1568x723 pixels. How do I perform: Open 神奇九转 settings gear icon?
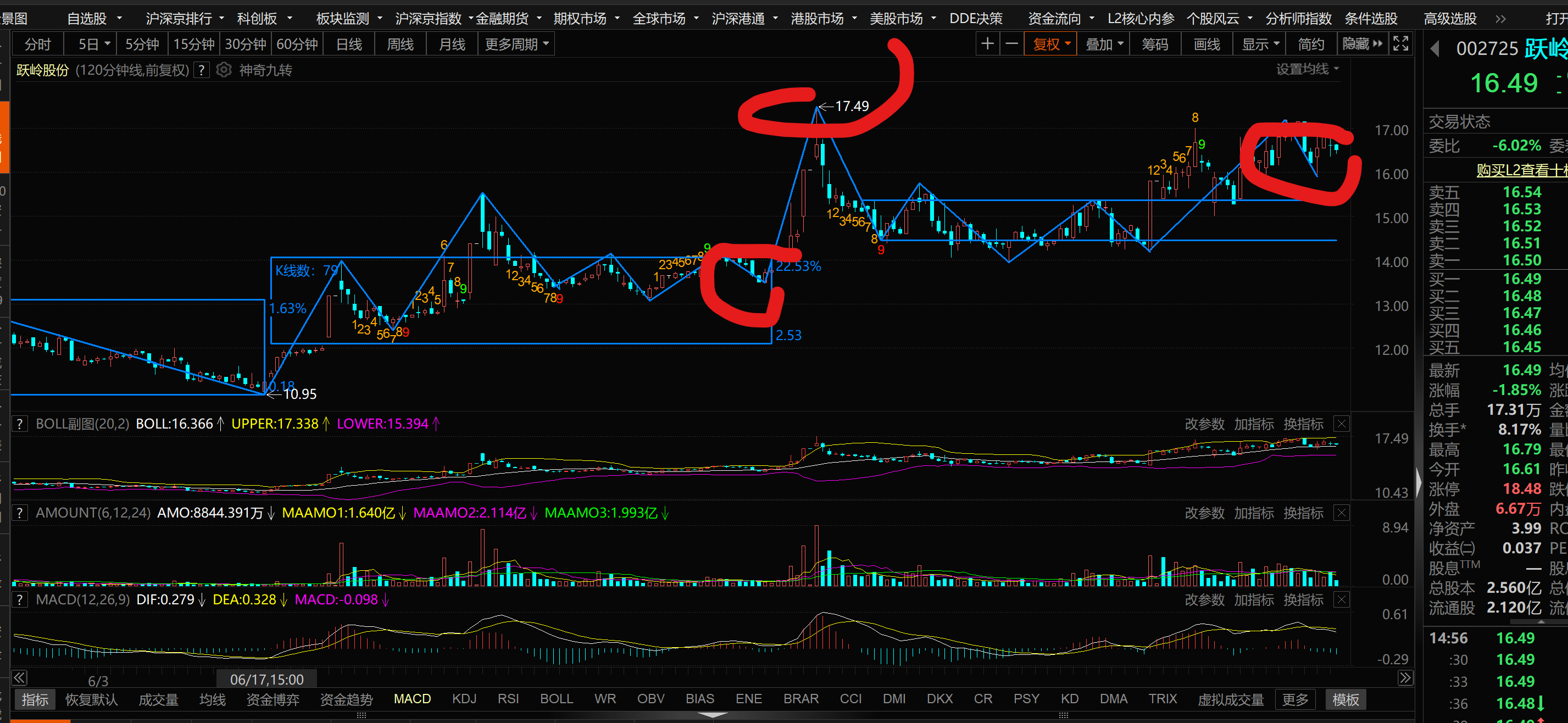224,70
